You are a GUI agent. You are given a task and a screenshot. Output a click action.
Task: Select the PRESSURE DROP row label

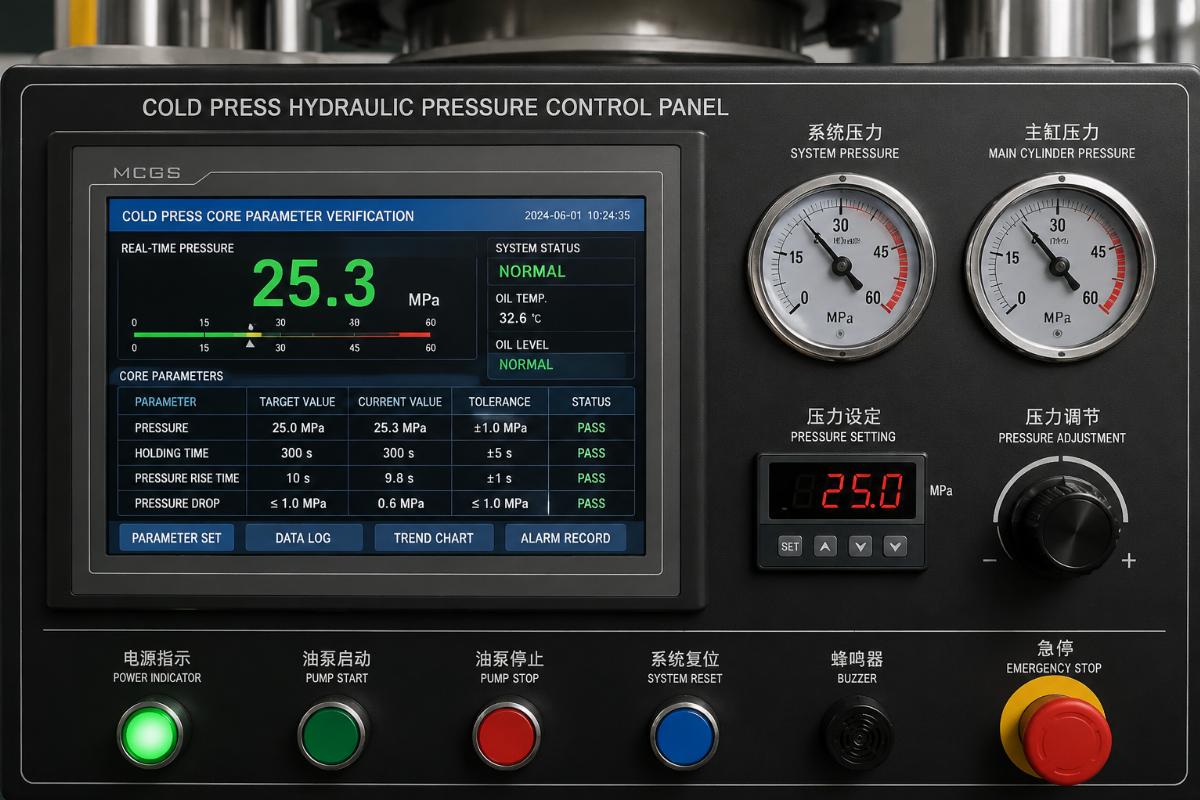point(177,503)
